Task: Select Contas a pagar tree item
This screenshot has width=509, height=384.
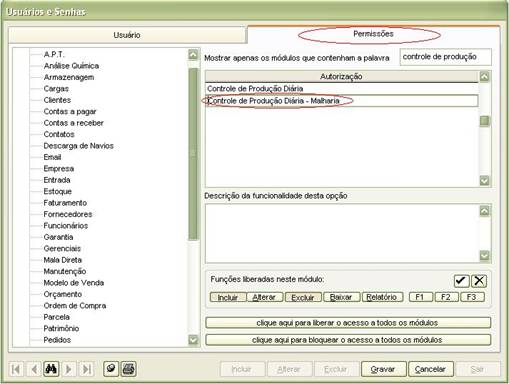Action: (70, 111)
